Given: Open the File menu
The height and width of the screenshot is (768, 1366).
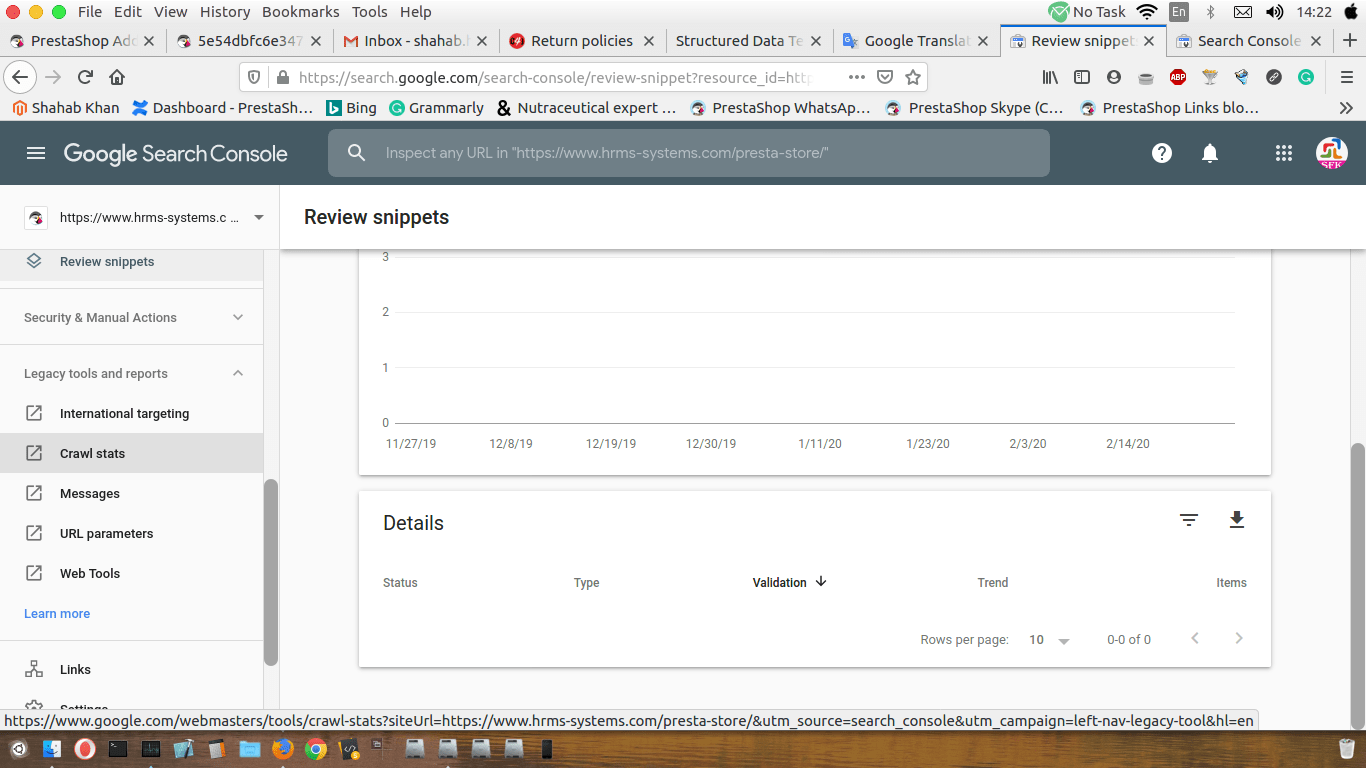Looking at the screenshot, I should (89, 12).
